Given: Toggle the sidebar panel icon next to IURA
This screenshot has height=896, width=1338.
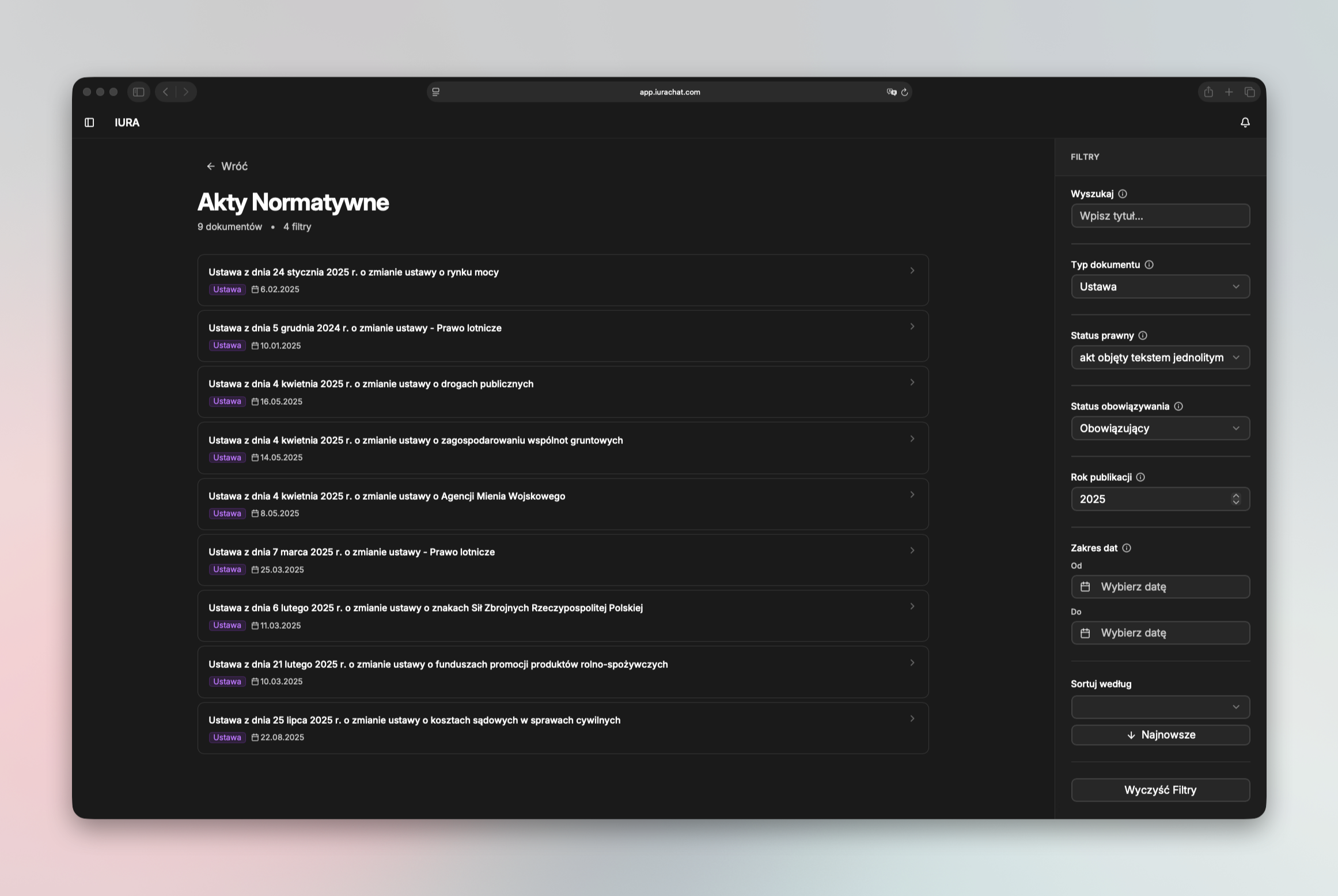Looking at the screenshot, I should point(90,122).
